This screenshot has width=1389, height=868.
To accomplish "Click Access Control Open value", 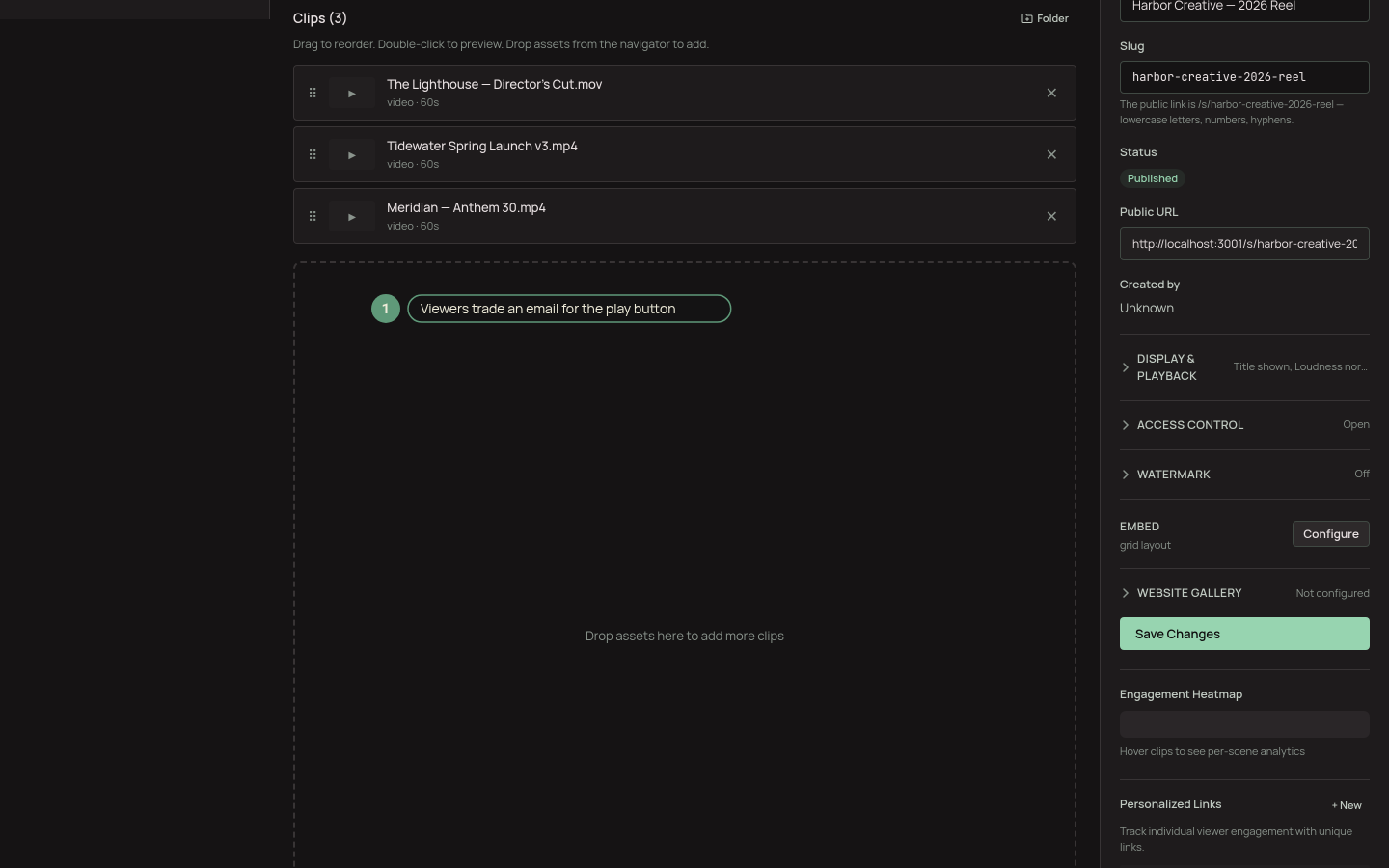I will pos(1356,425).
